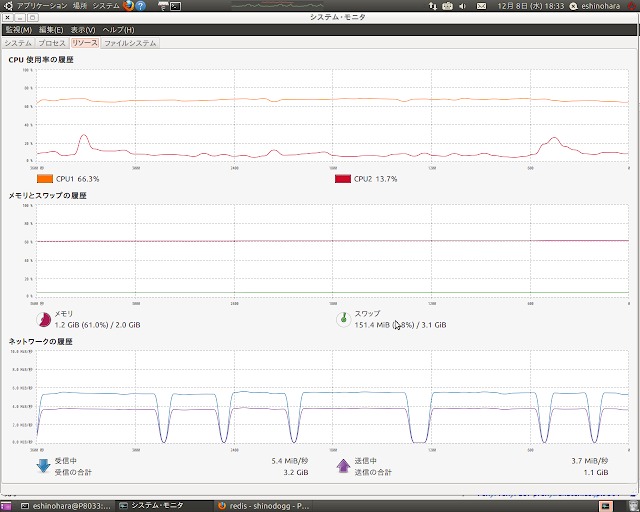Click the blue 受信中 download arrow icon
The image size is (640, 512).
pyautogui.click(x=43, y=466)
